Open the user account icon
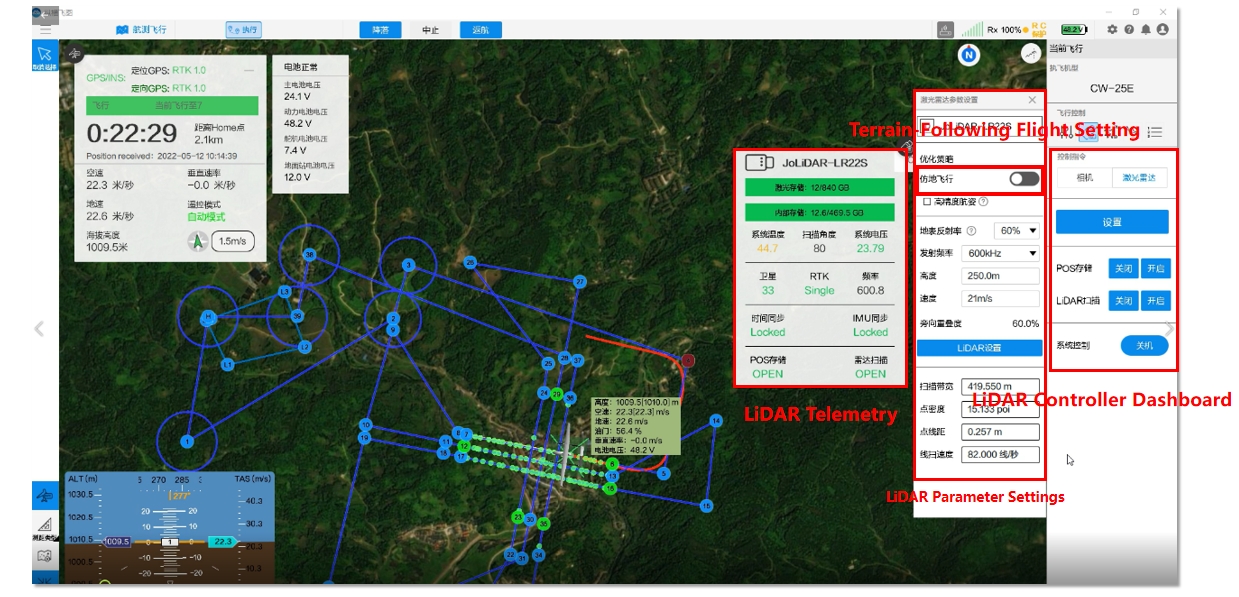Screen dimensions: 1239x597 1162,30
